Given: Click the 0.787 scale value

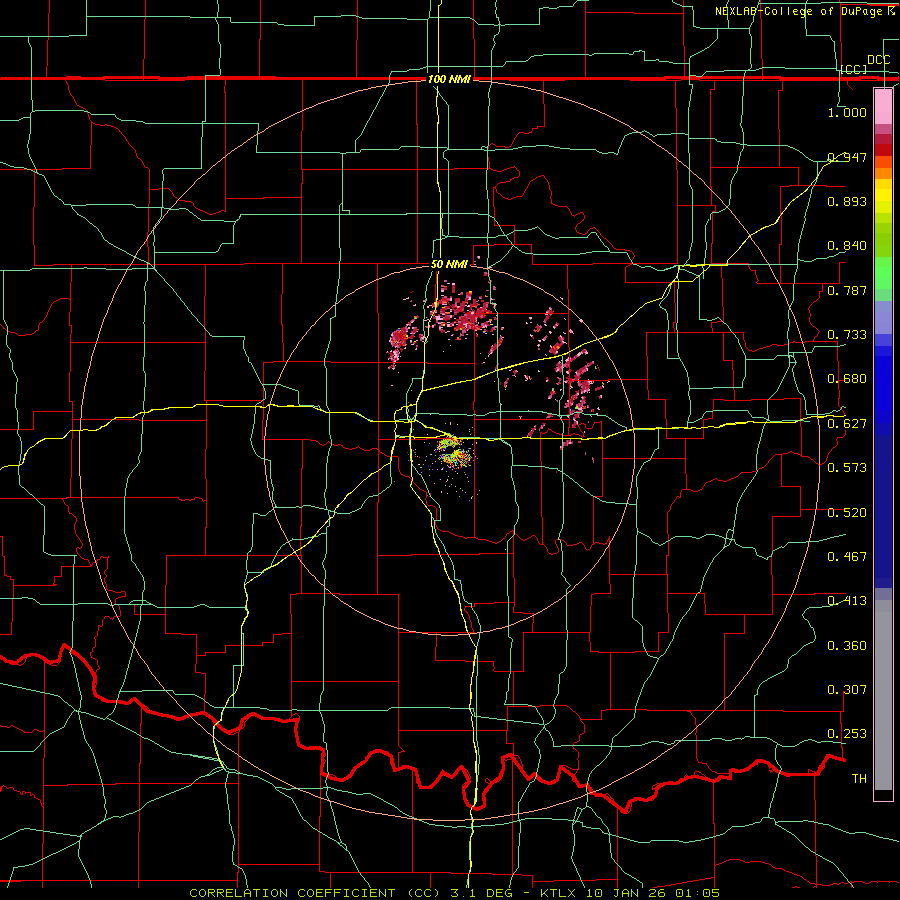Looking at the screenshot, I should [847, 290].
